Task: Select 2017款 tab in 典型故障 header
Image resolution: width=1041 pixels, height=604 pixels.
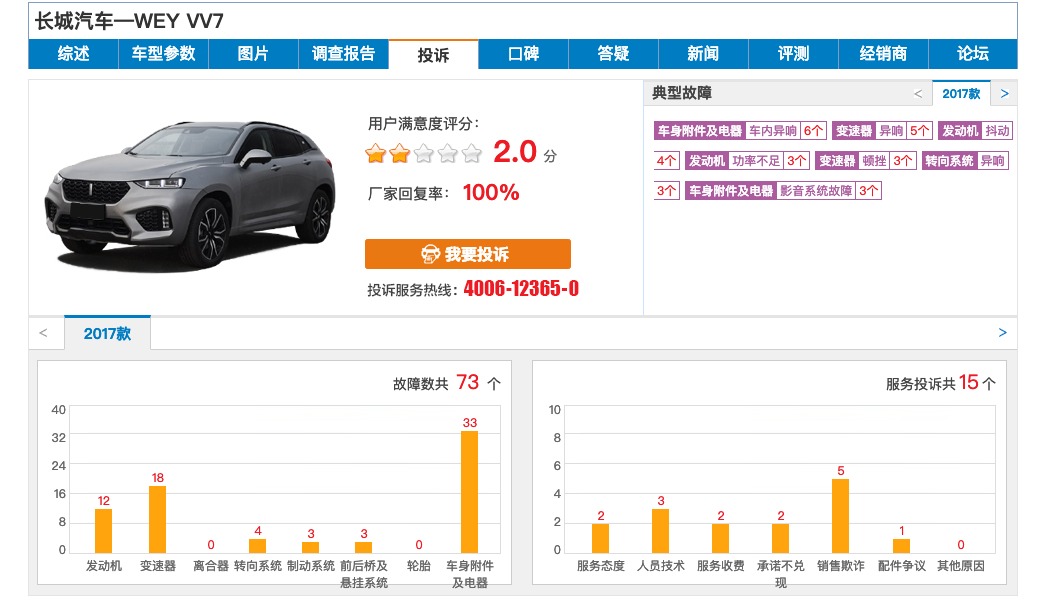Action: [x=961, y=93]
